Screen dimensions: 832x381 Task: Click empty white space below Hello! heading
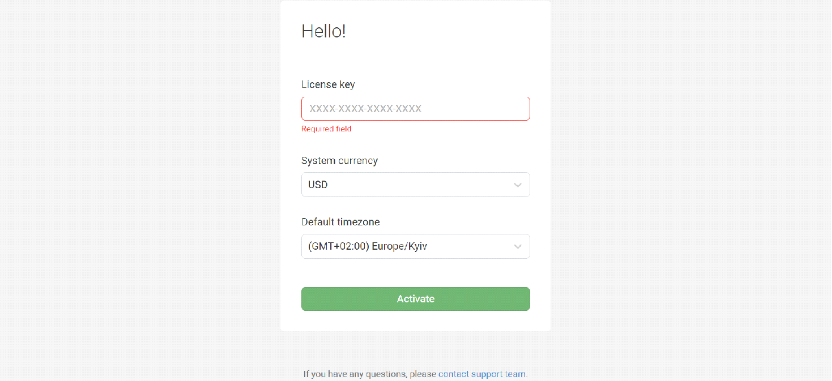415,58
